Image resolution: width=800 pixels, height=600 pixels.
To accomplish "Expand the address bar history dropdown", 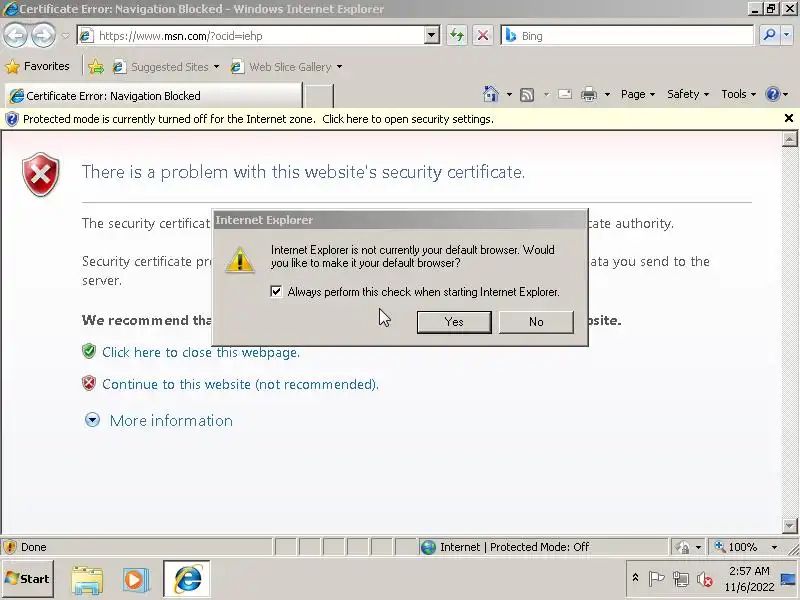I will 432,35.
